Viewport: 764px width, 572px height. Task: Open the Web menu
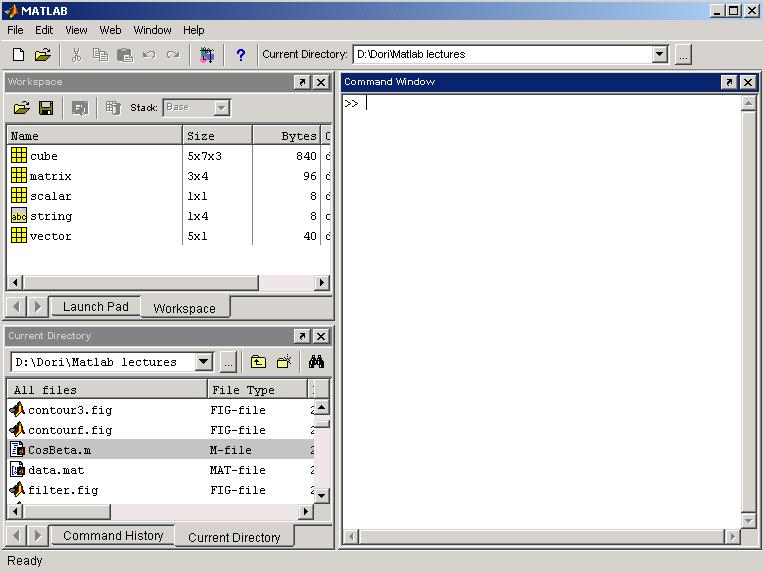click(110, 30)
